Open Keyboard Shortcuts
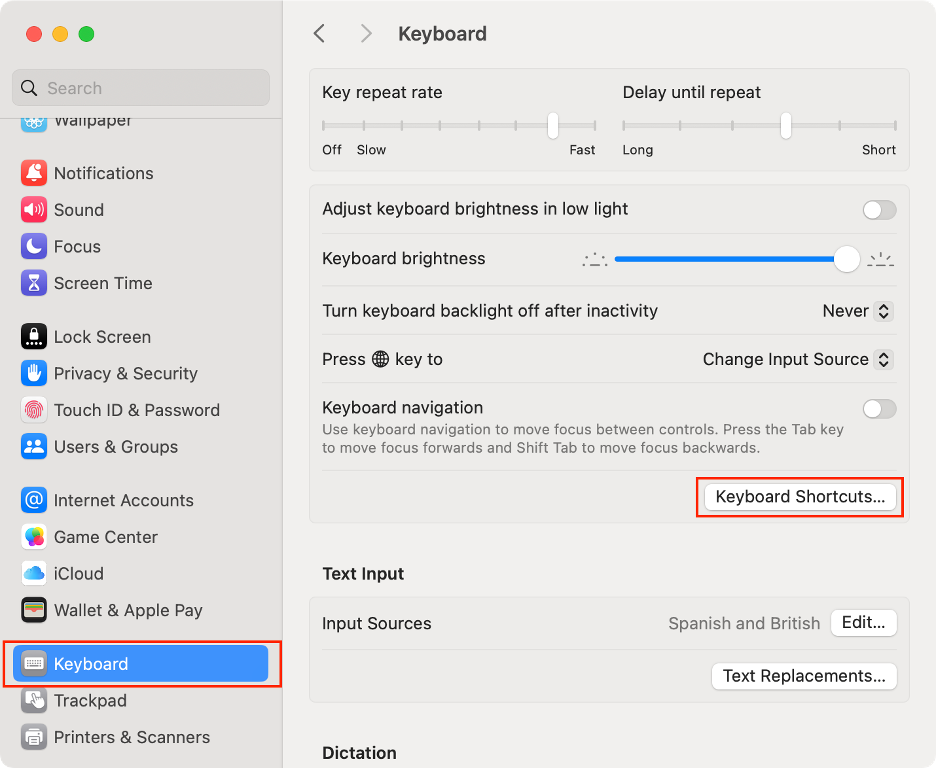936x768 pixels. (799, 496)
